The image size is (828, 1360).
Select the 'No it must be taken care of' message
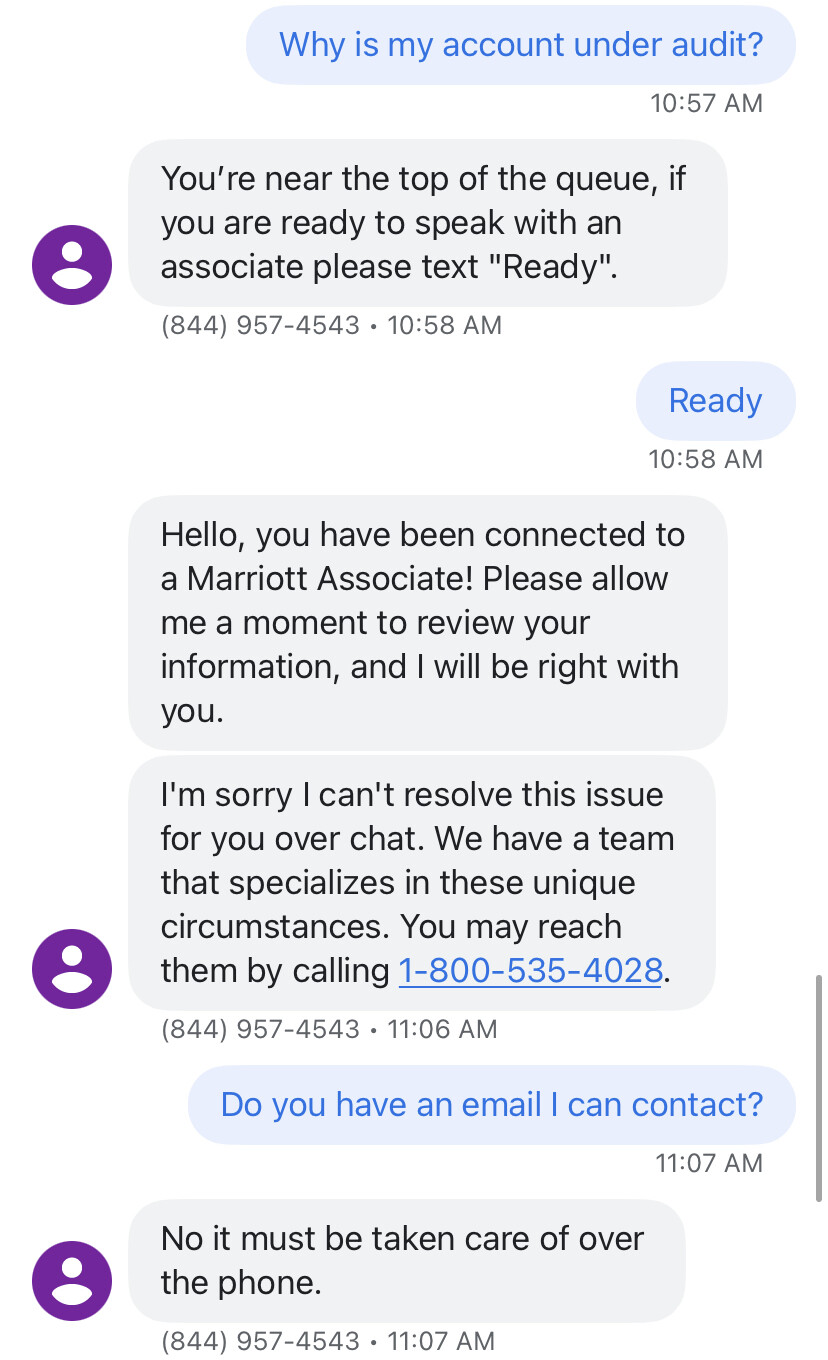(x=407, y=1261)
